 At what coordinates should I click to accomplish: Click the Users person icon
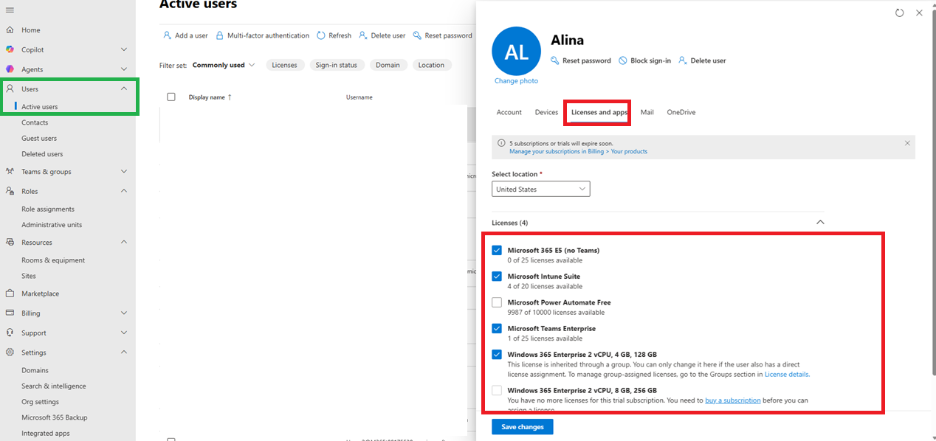click(x=10, y=89)
